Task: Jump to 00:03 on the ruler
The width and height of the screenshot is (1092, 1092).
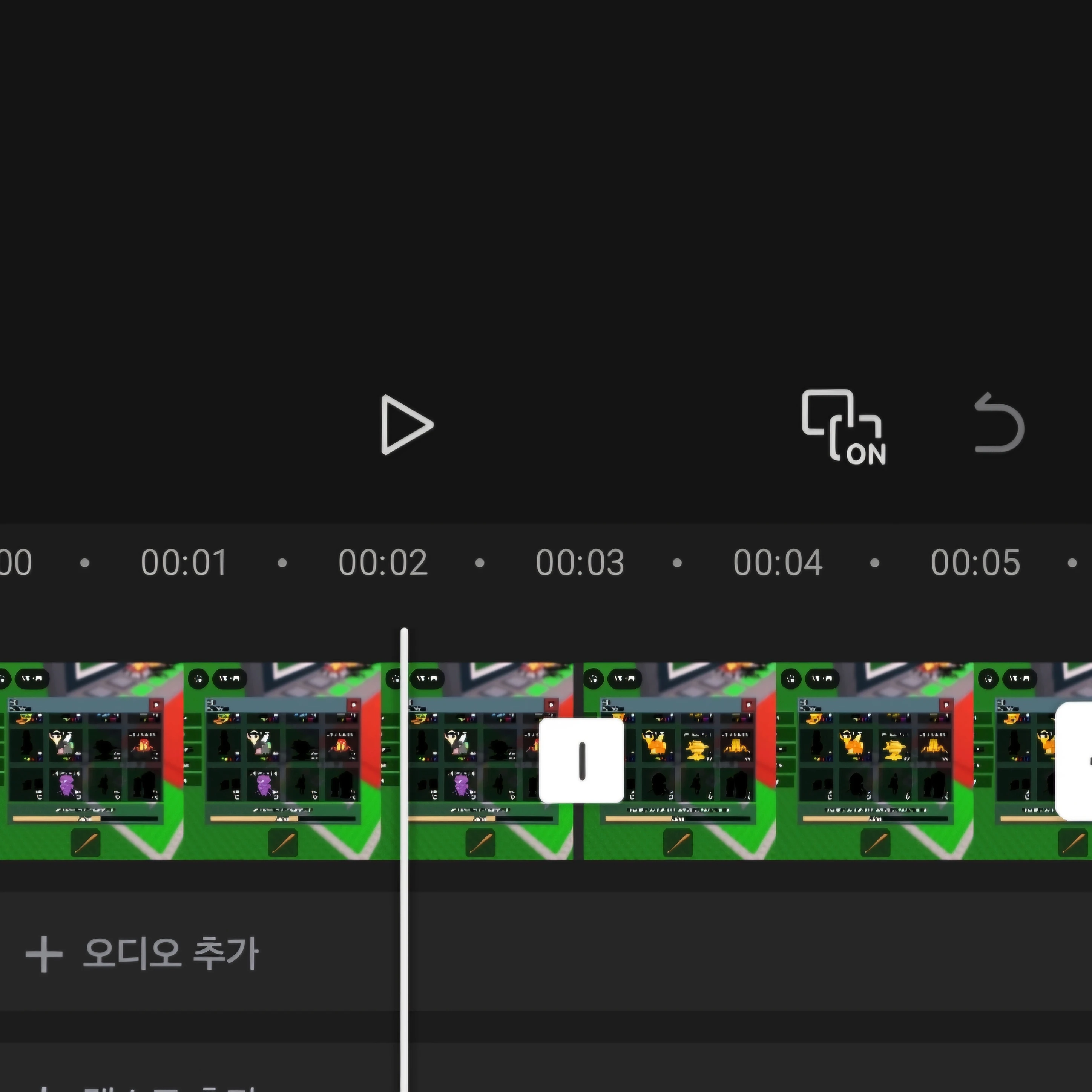Action: click(580, 562)
